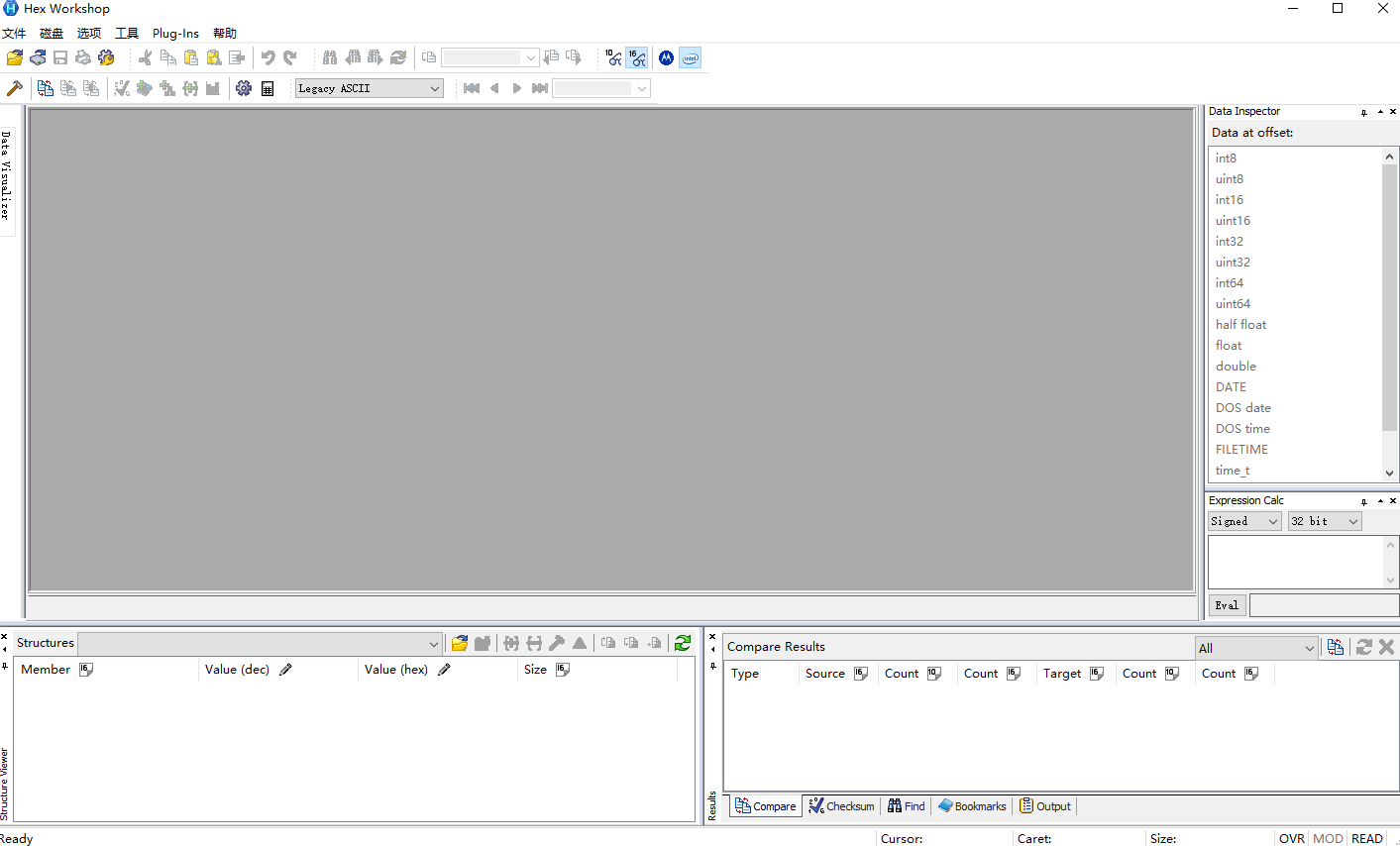Click the redo arrow icon
Image resolution: width=1400 pixels, height=846 pixels.
point(290,58)
